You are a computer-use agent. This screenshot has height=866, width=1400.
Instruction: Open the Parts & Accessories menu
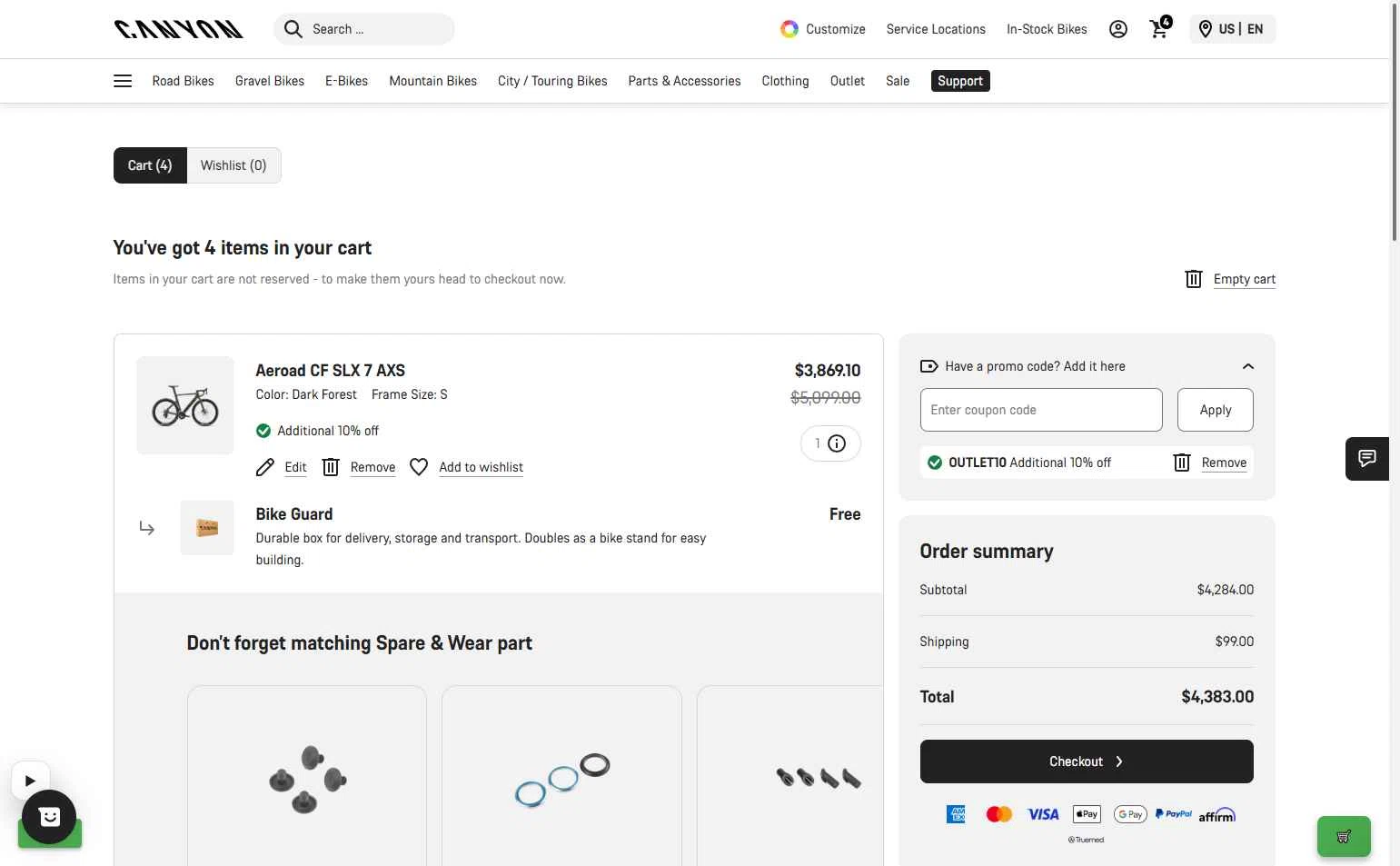(x=684, y=81)
